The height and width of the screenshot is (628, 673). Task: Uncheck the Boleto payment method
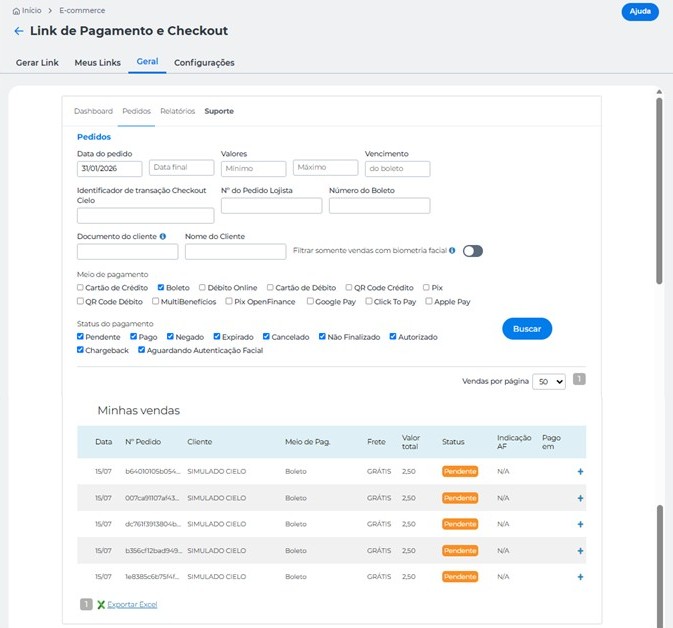coord(161,287)
